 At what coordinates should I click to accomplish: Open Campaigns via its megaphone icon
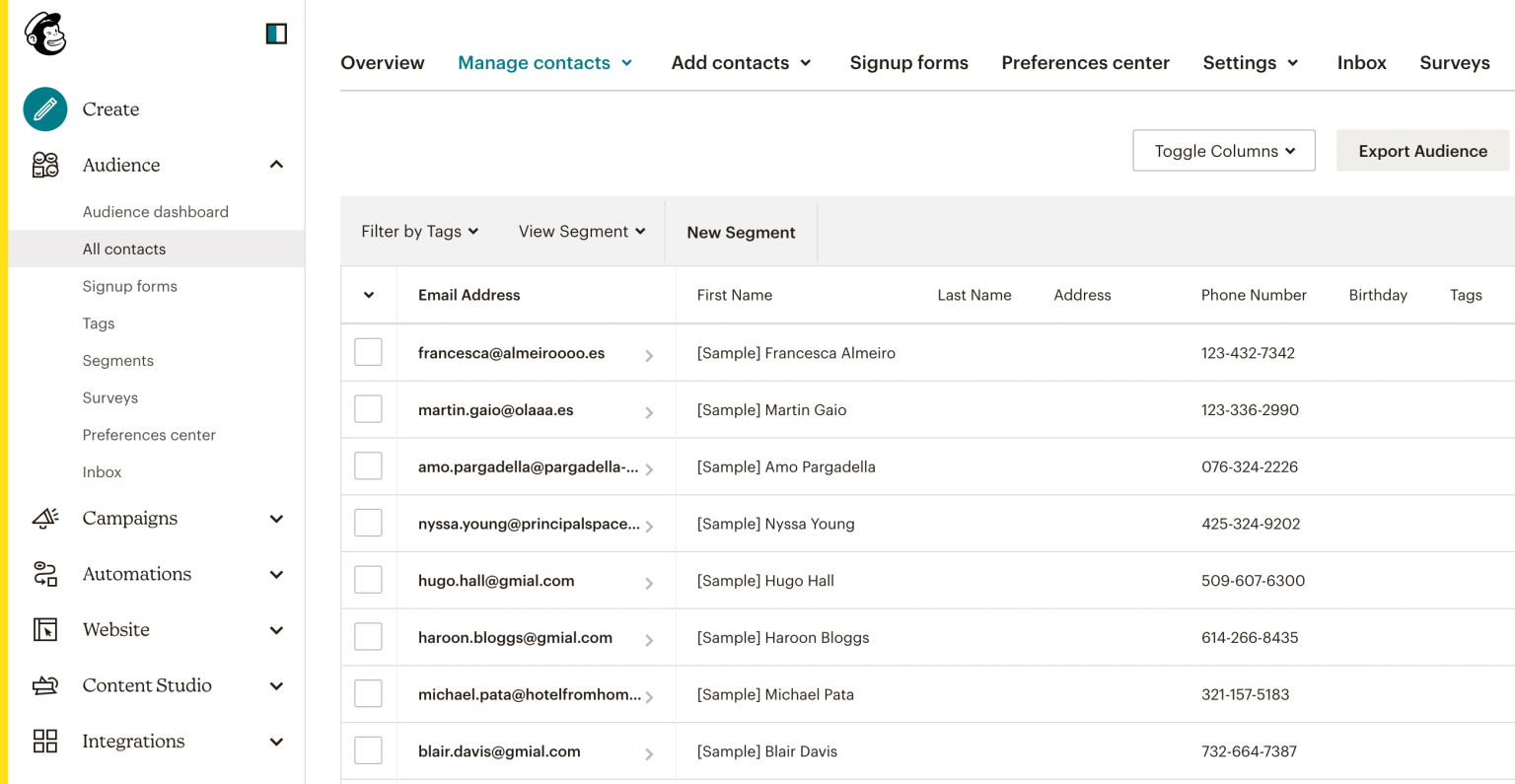pos(44,518)
